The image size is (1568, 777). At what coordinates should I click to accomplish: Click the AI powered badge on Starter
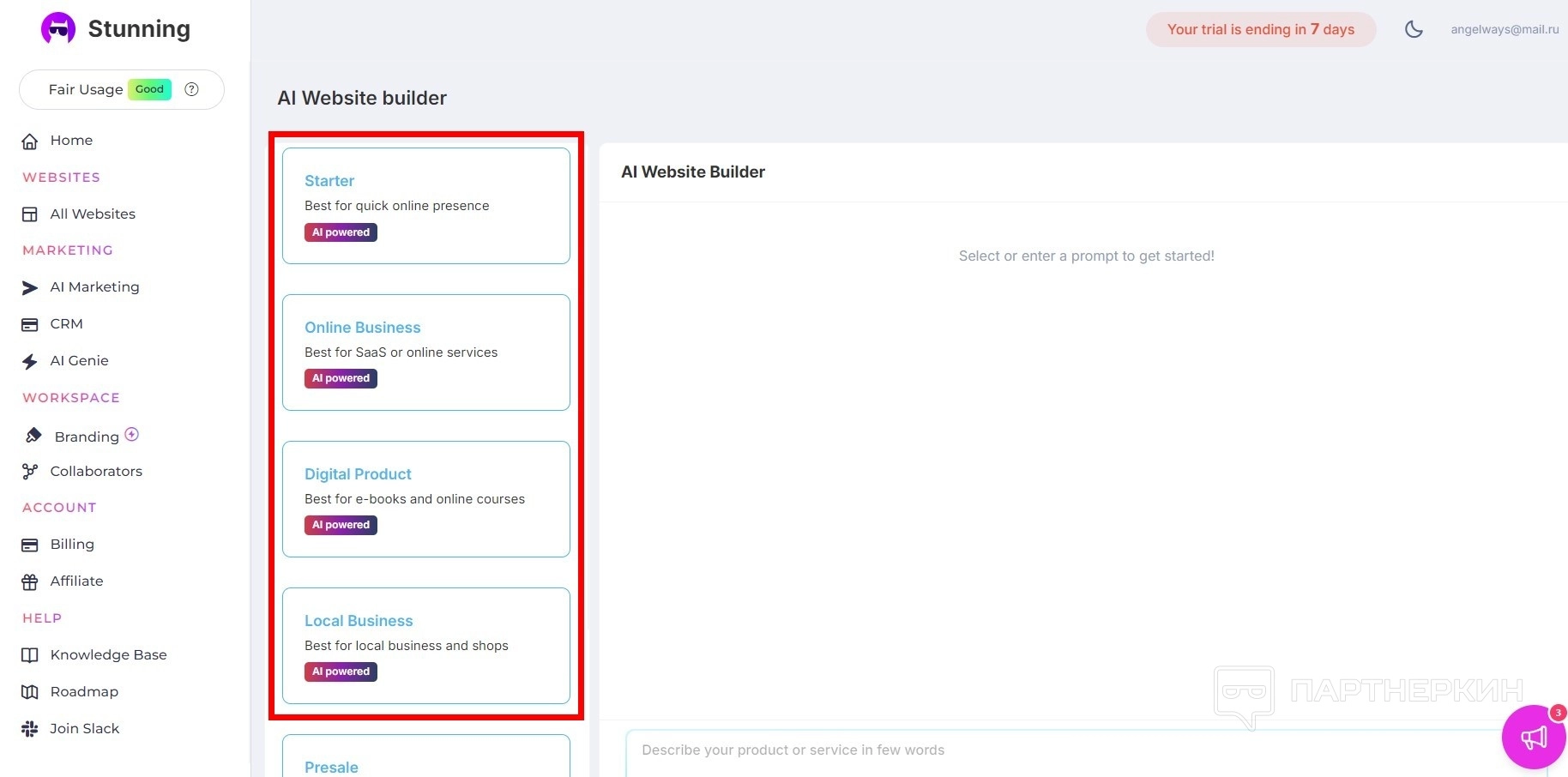341,232
